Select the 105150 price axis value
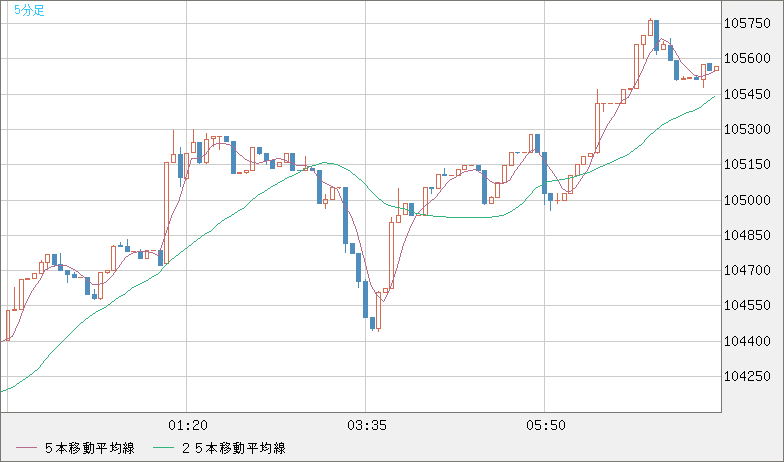The height and width of the screenshot is (462, 784). pos(747,164)
